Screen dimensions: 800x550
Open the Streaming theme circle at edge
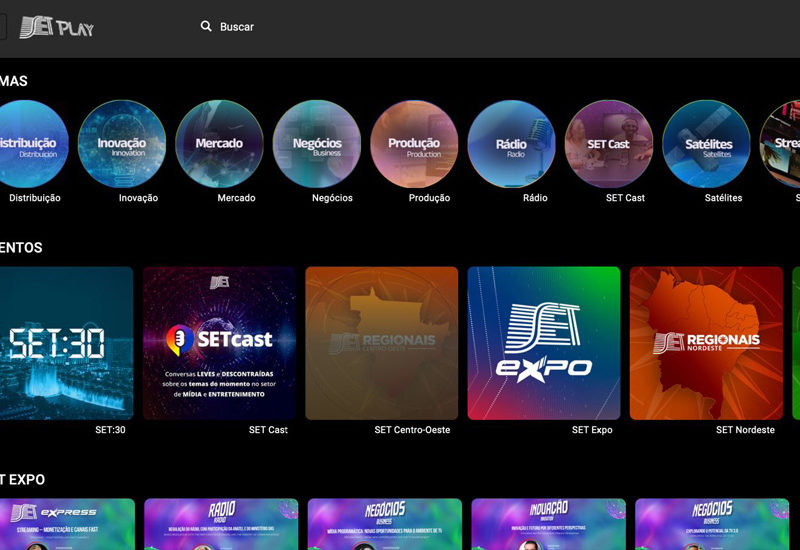pos(781,144)
